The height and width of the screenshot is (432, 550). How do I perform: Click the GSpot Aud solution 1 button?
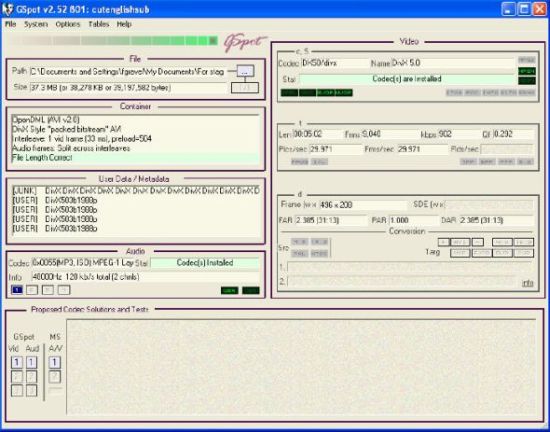pyautogui.click(x=32, y=362)
